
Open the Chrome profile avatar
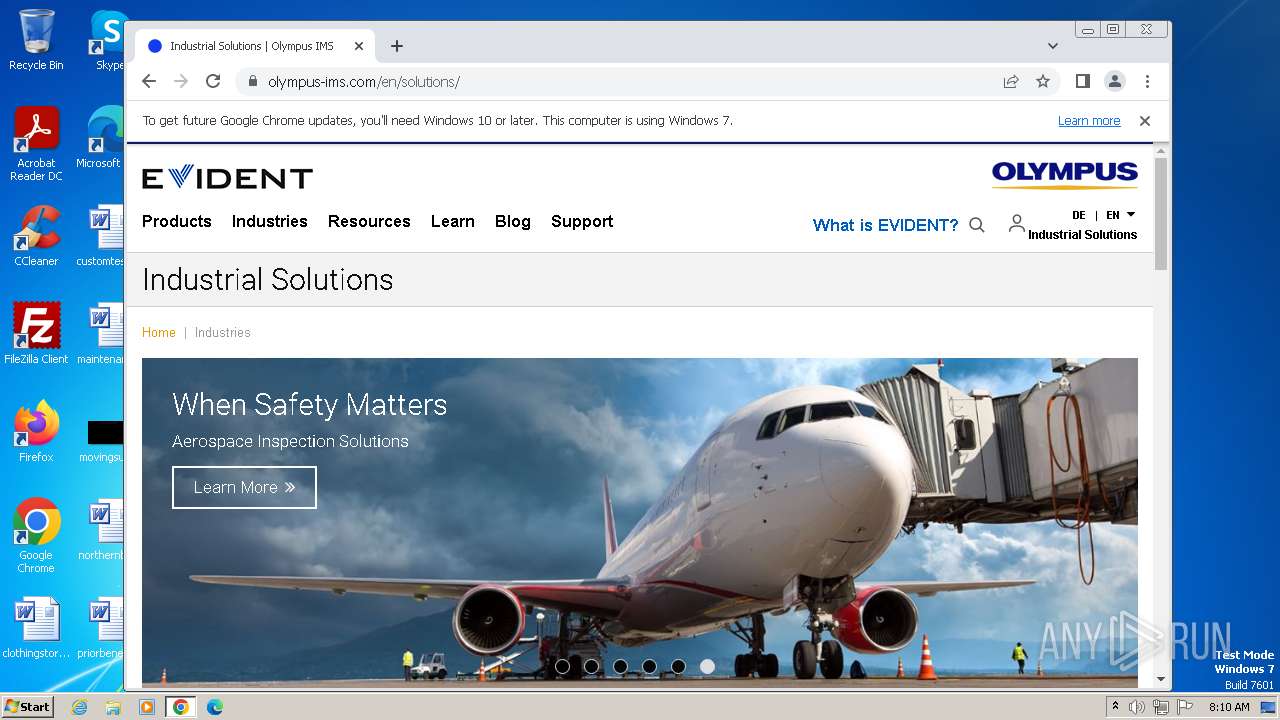(1115, 81)
